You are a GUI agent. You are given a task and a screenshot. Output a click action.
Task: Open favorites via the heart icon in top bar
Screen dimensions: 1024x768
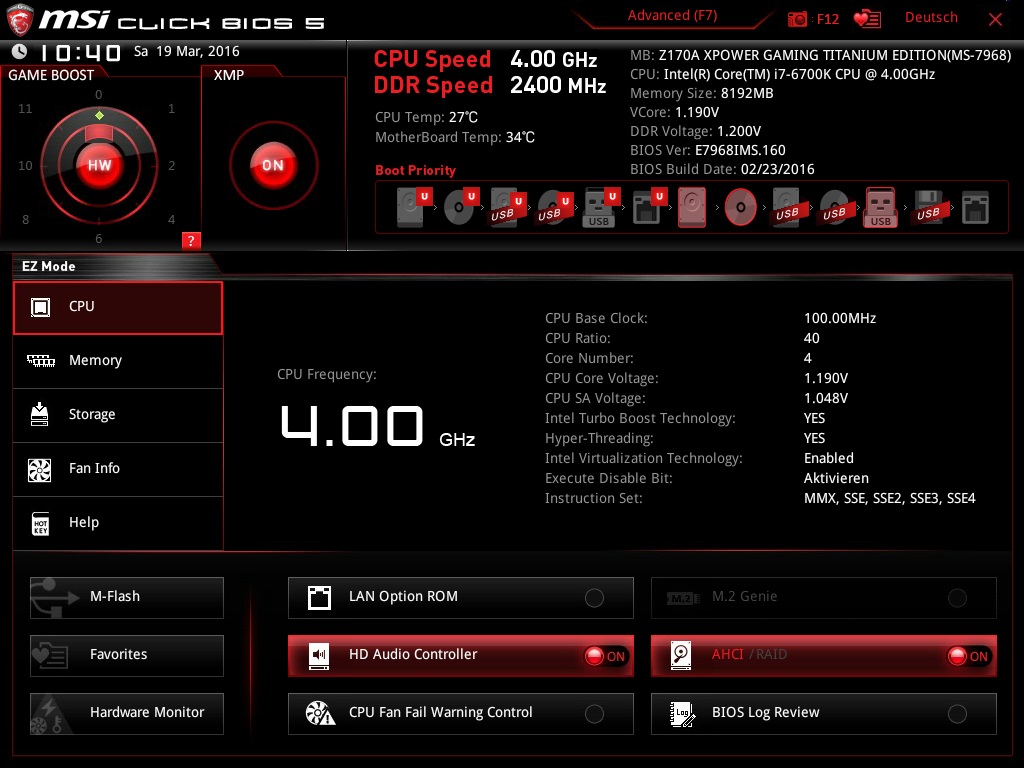click(867, 19)
